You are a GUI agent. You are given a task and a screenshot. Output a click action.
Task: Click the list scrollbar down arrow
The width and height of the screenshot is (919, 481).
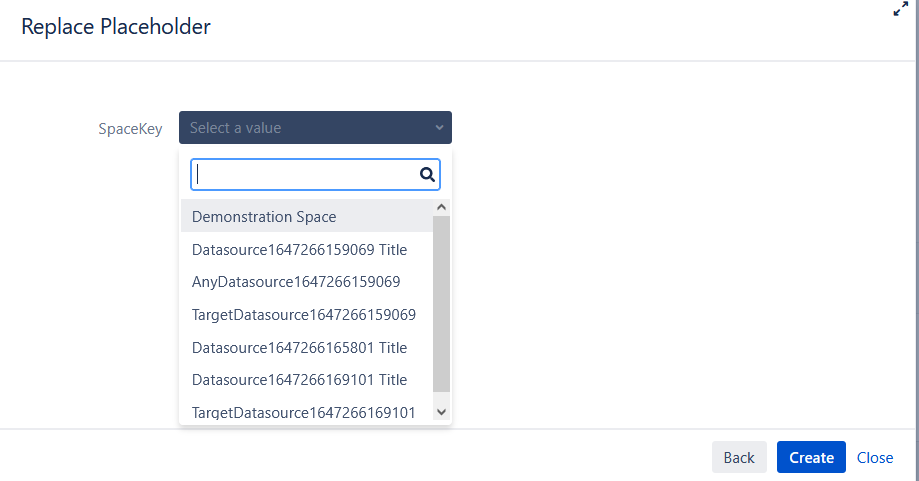click(441, 411)
